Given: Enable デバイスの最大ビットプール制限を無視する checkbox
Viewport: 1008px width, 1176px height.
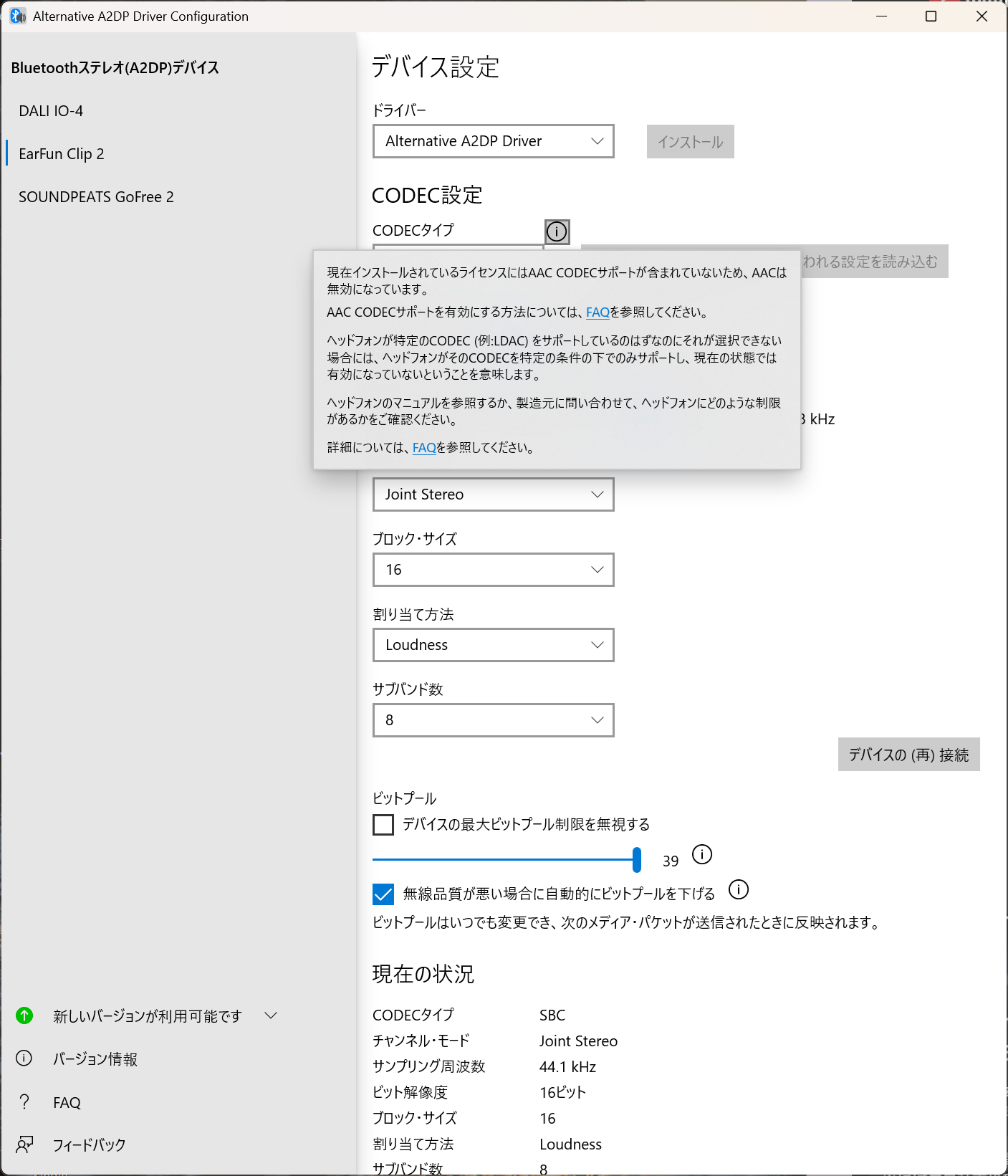Looking at the screenshot, I should pos(383,825).
